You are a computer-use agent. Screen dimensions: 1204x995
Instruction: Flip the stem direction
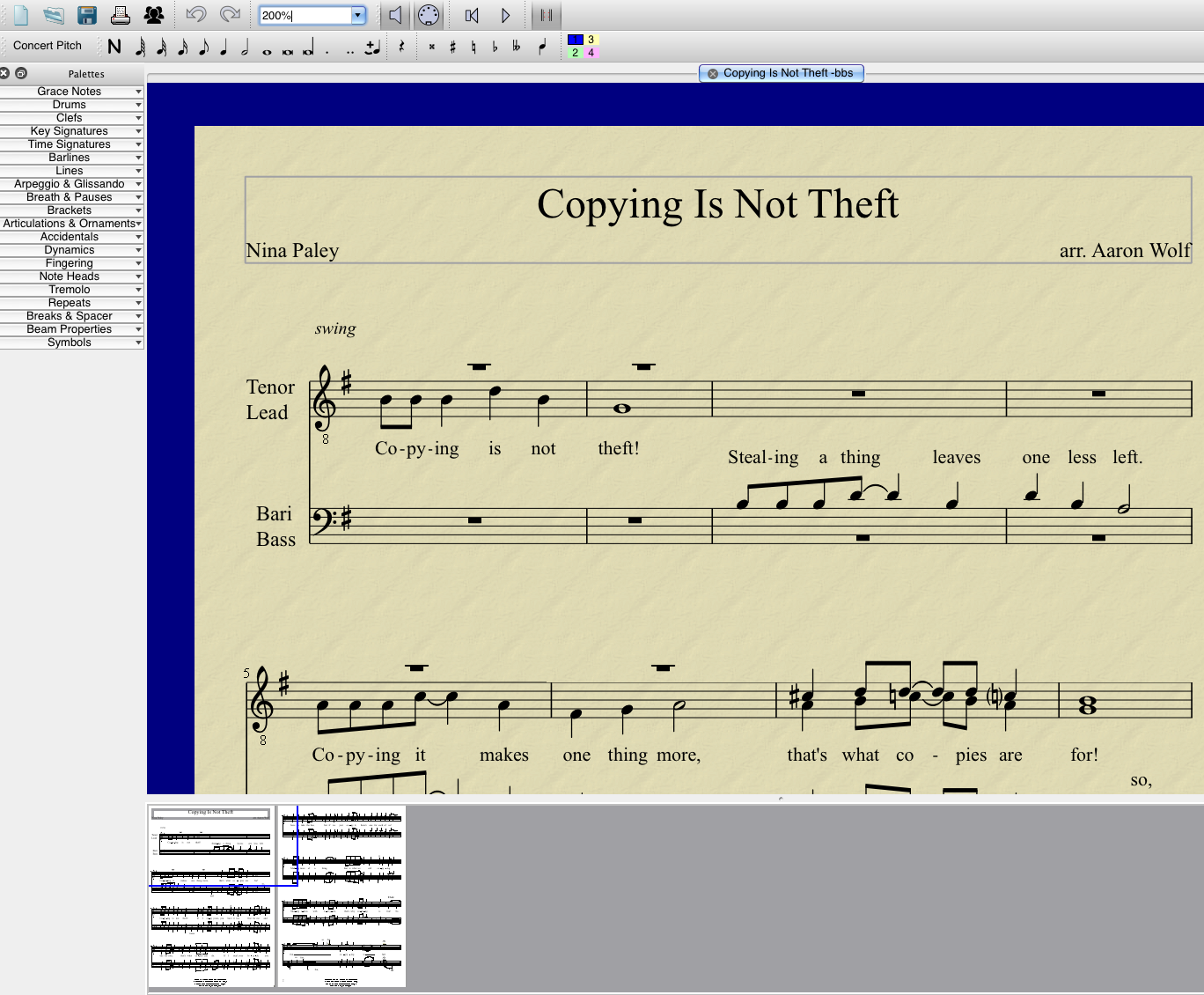(x=542, y=47)
